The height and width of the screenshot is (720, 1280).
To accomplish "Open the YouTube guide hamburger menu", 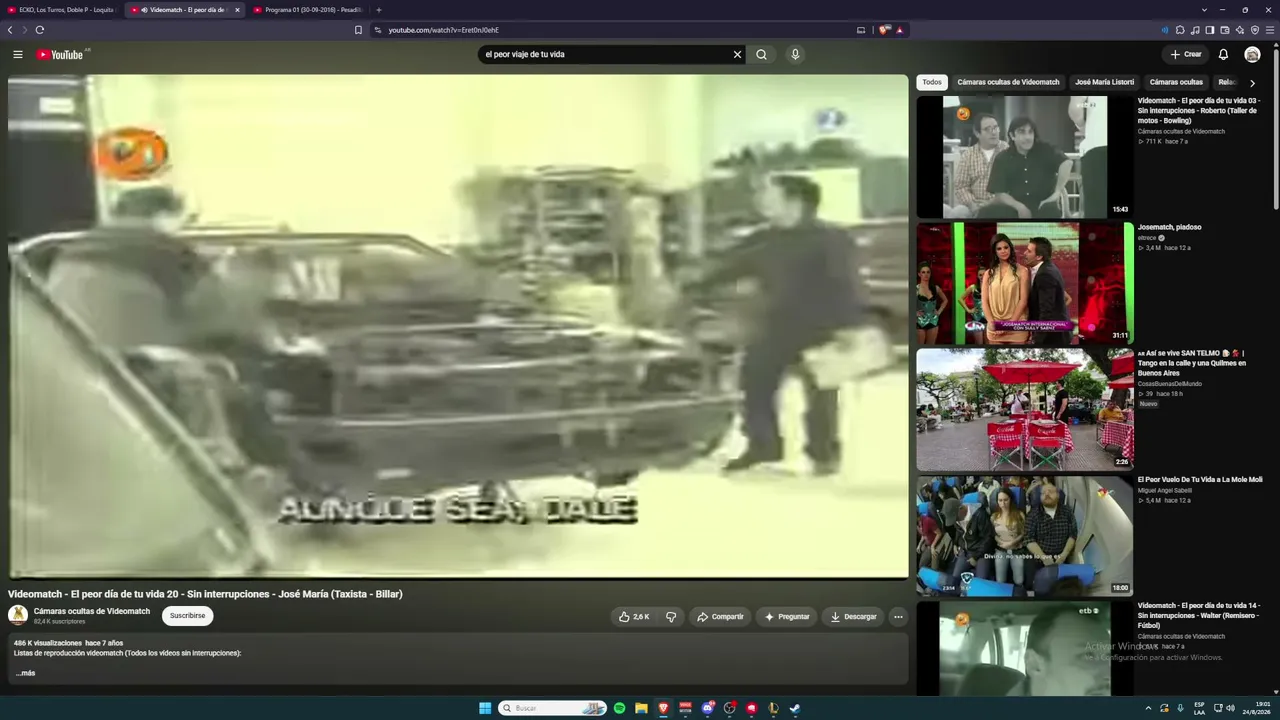I will pos(18,55).
